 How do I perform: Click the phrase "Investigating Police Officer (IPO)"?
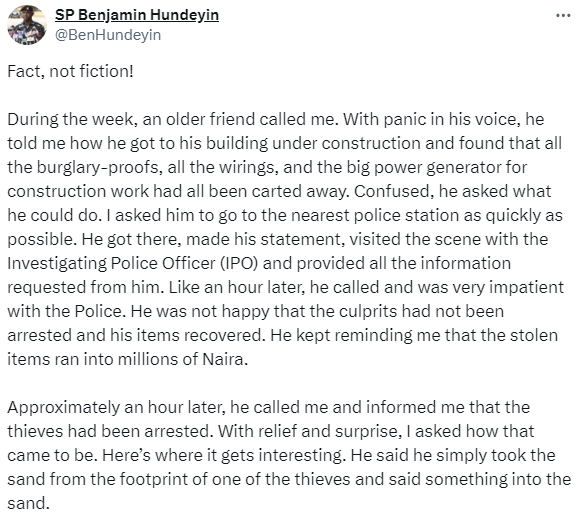point(133,263)
